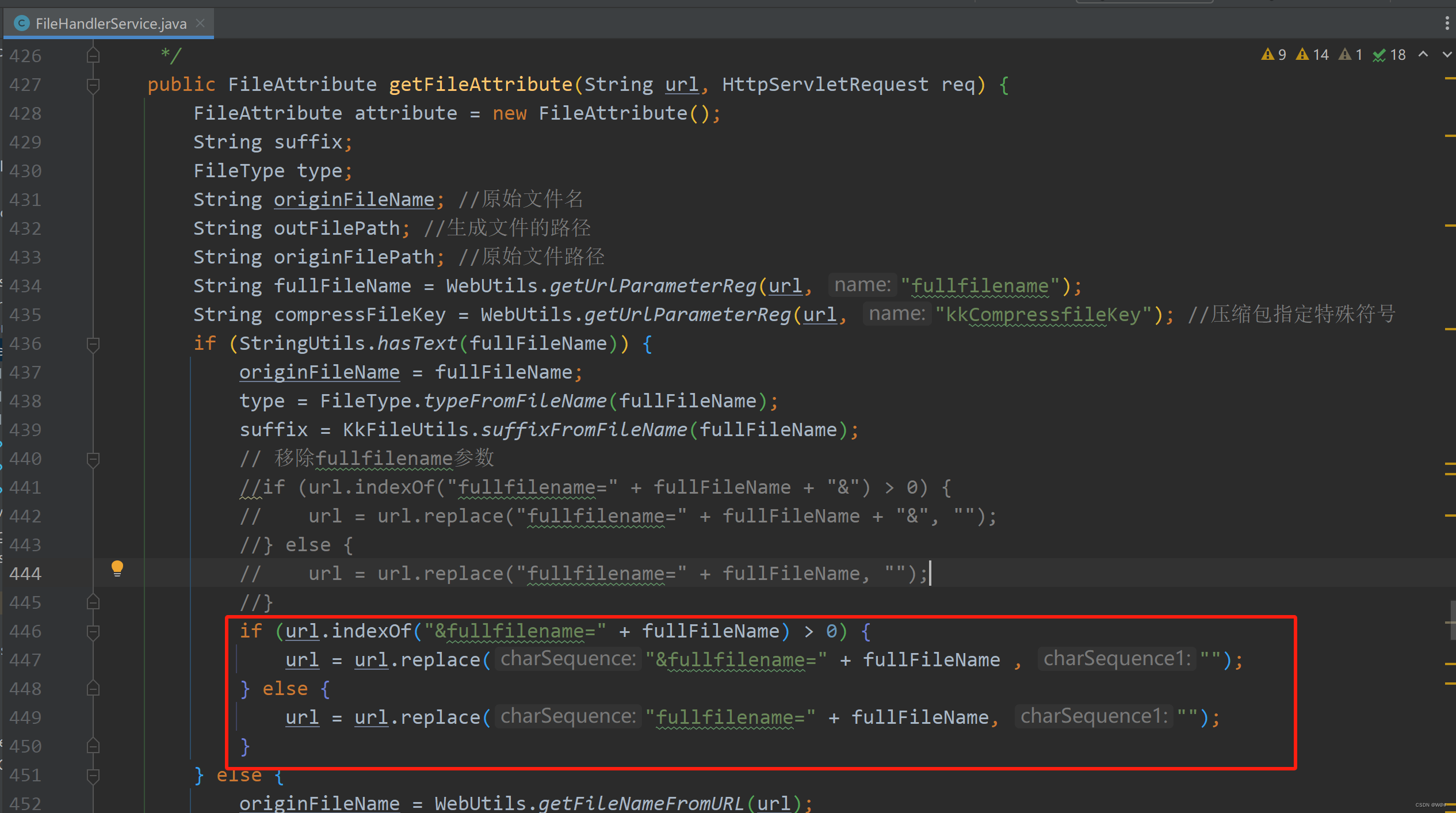
Task: Click the orange warning stripe beside line 427
Action: pyautogui.click(x=1449, y=79)
